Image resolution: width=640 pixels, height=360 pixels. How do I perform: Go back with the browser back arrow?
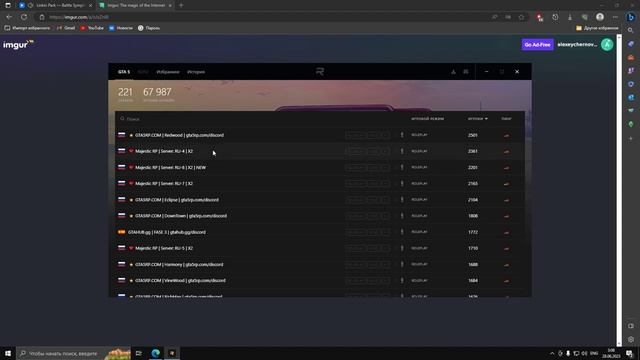click(x=9, y=17)
